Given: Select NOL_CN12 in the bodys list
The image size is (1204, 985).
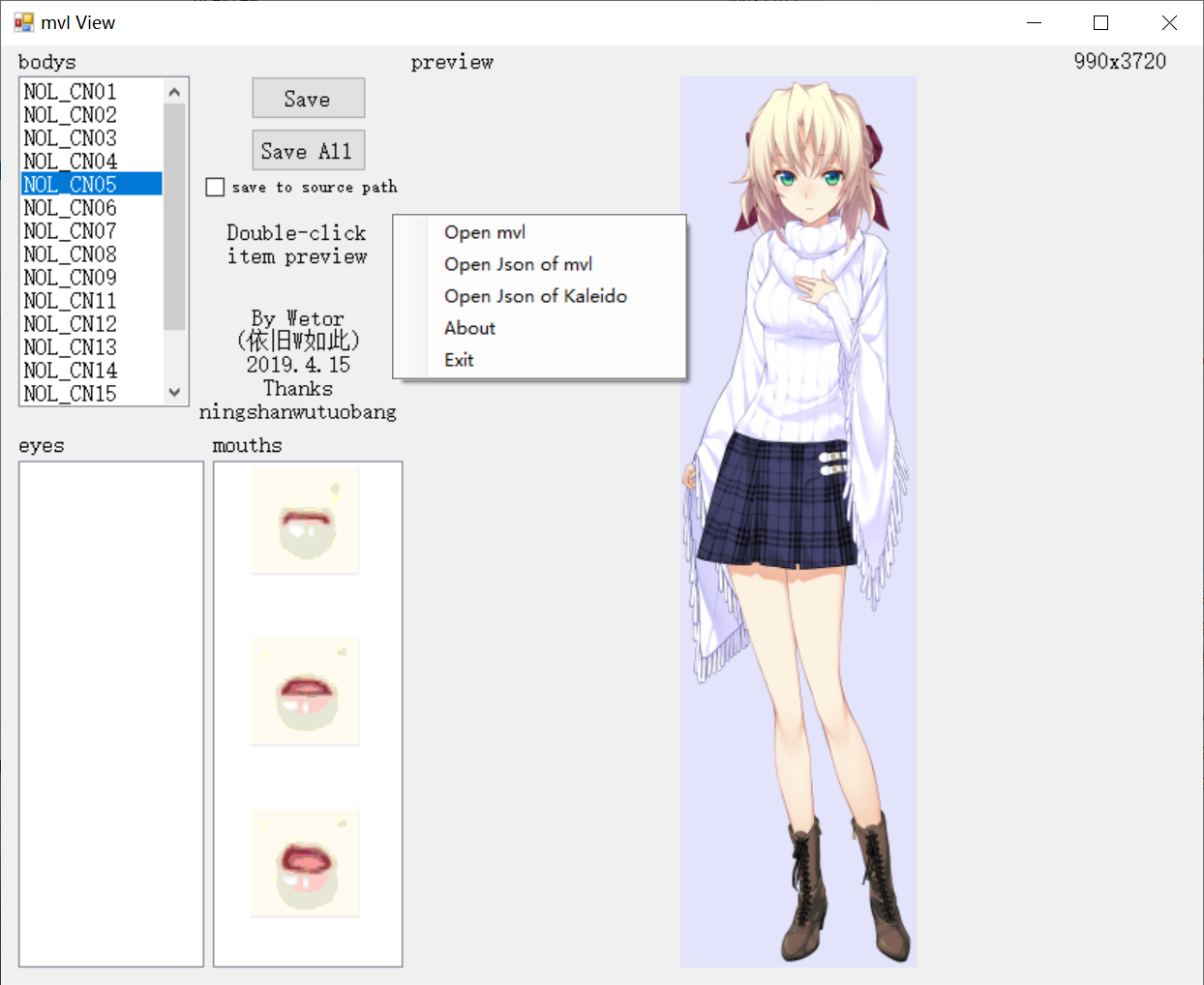Looking at the screenshot, I should pos(92,323).
